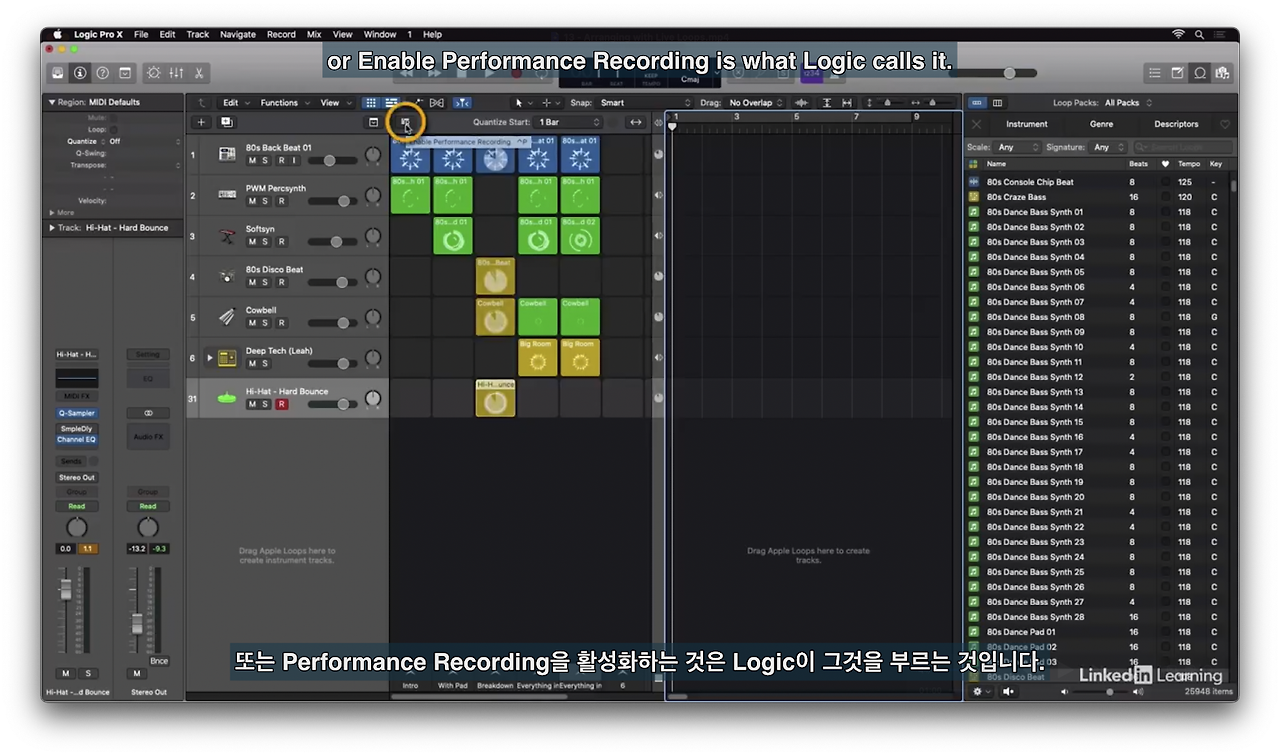Viewport: 1280px width, 756px height.
Task: Toggle the Inspector button
Action: (x=80, y=73)
